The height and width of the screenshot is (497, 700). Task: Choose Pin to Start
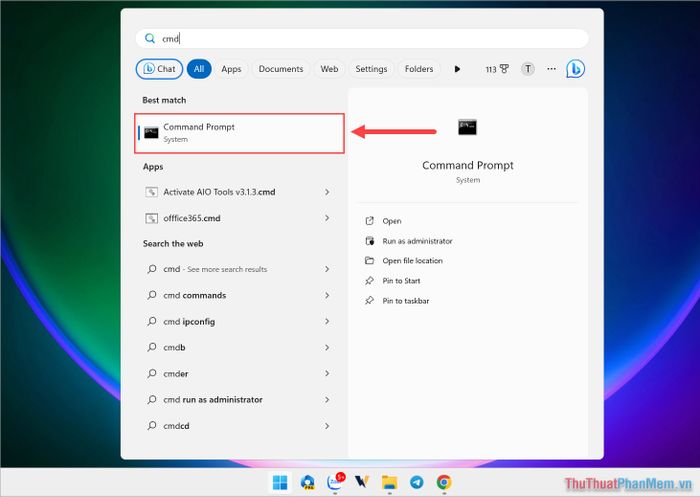[x=401, y=281]
